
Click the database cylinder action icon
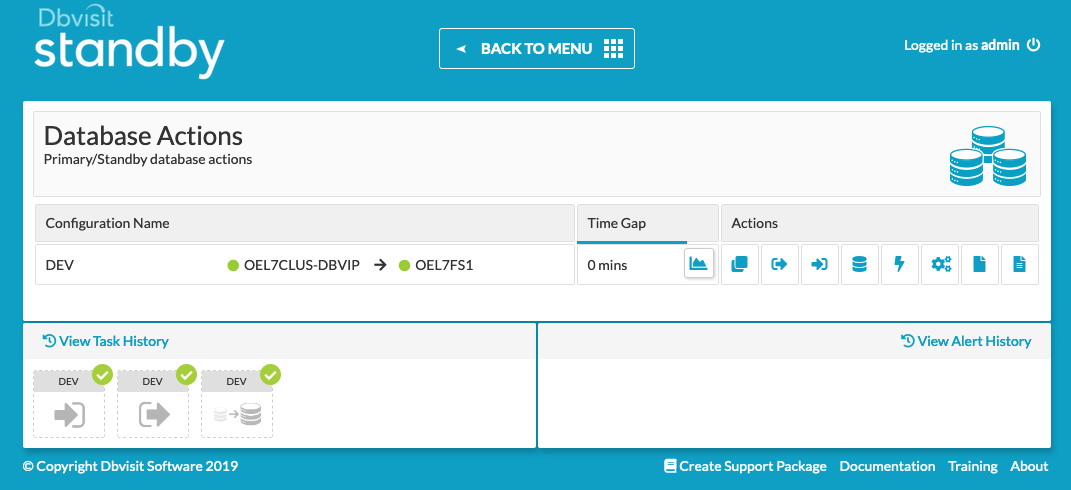[860, 264]
